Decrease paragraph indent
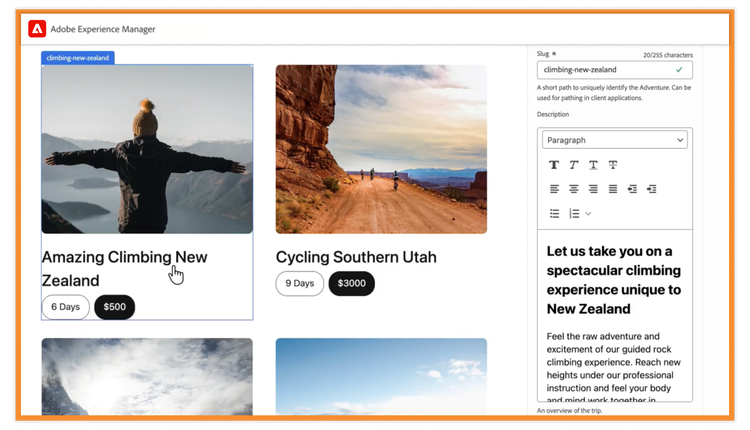 point(632,189)
